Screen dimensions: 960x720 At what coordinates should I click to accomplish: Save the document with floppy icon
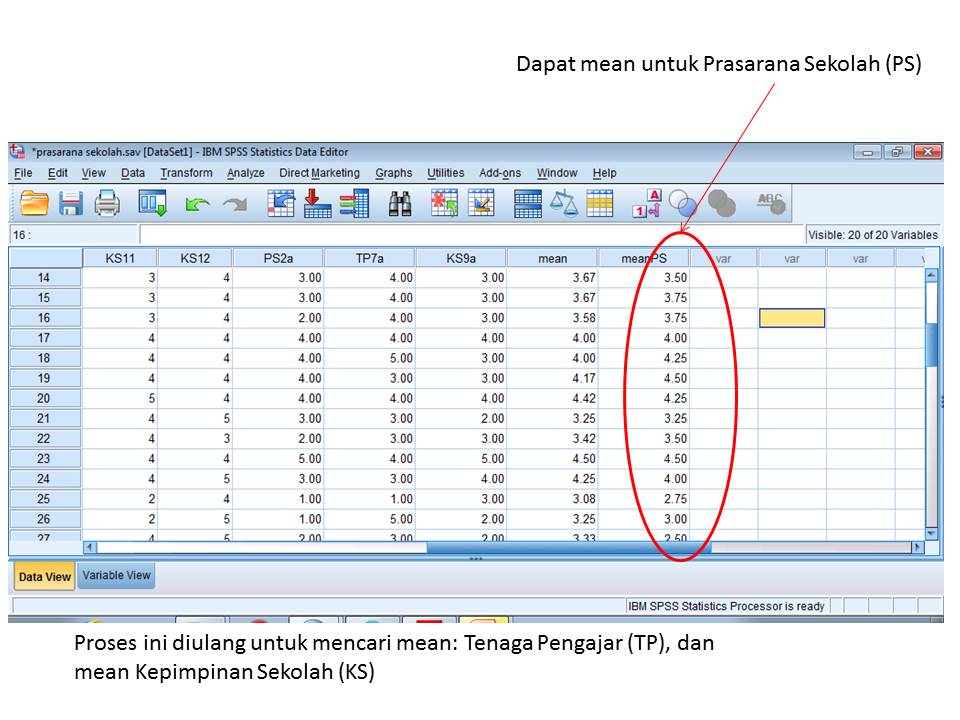click(70, 203)
